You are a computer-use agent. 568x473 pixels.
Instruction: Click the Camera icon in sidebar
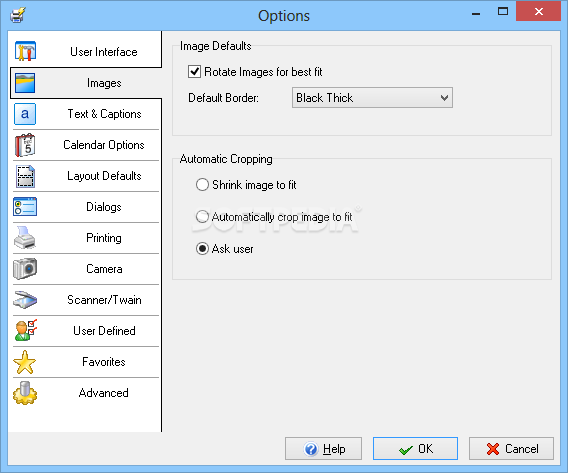coord(25,269)
